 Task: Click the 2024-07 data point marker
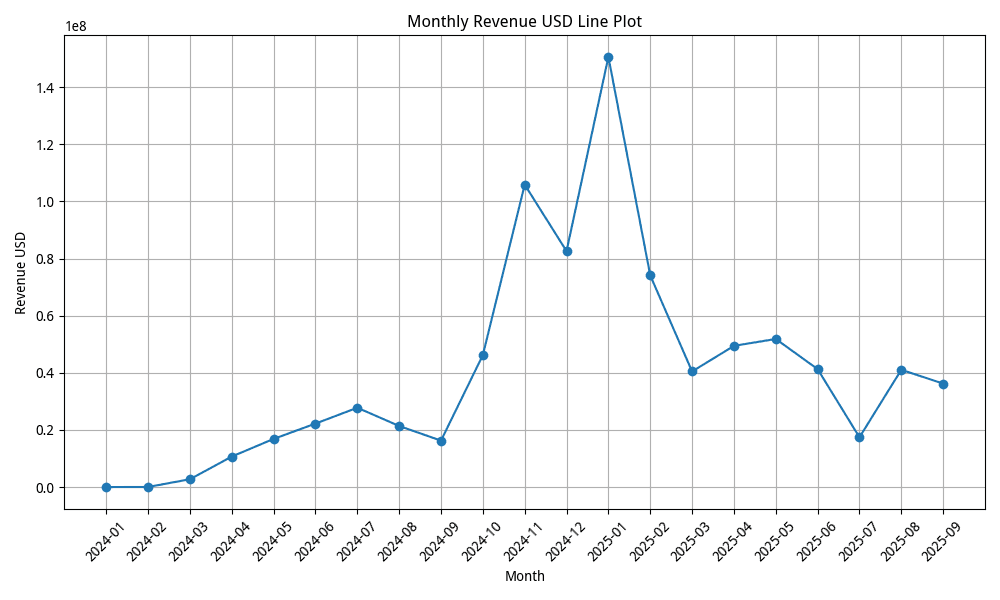357,408
